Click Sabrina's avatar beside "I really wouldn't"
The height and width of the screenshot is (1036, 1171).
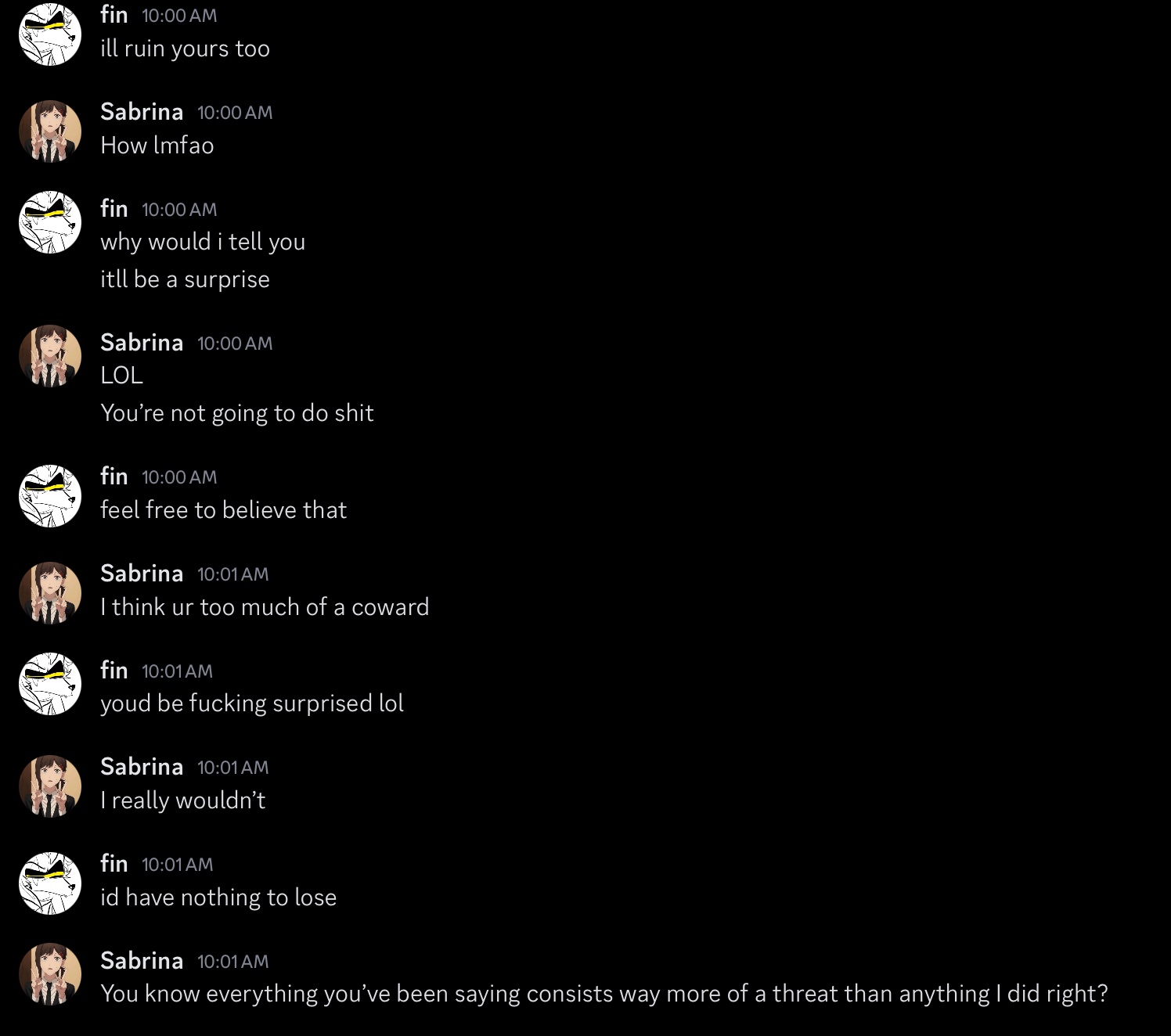tap(50, 786)
